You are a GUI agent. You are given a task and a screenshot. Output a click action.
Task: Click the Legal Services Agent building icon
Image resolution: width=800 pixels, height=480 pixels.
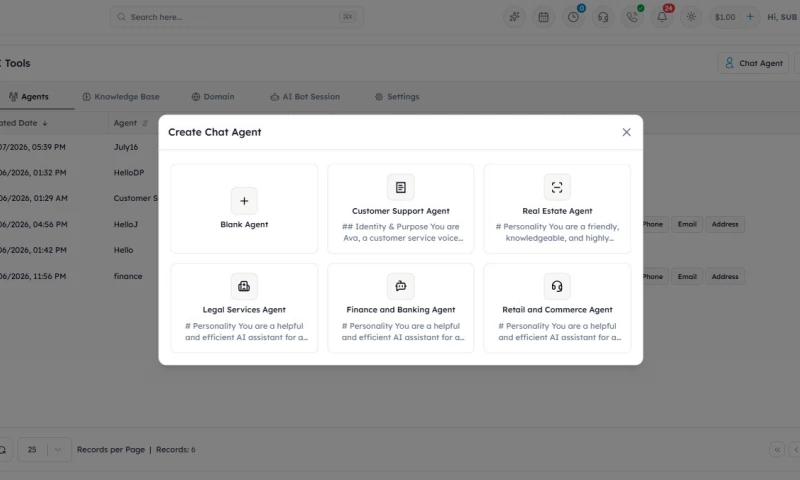[244, 286]
